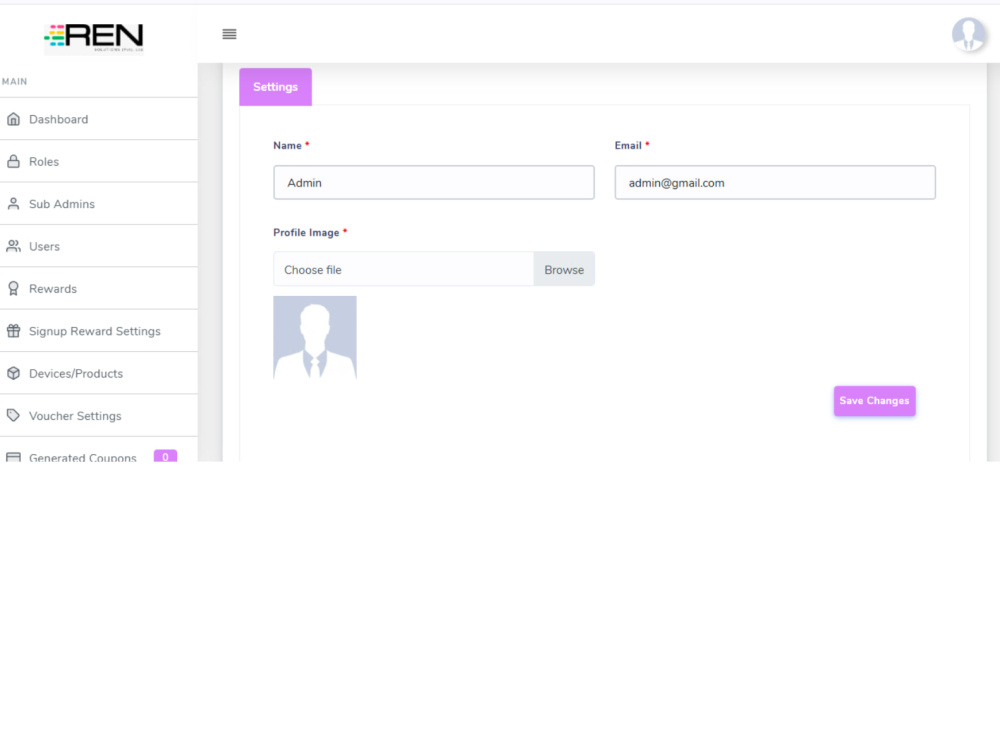Image resolution: width=1000 pixels, height=750 pixels.
Task: Open the Rewards menu entry
Action: 99,289
